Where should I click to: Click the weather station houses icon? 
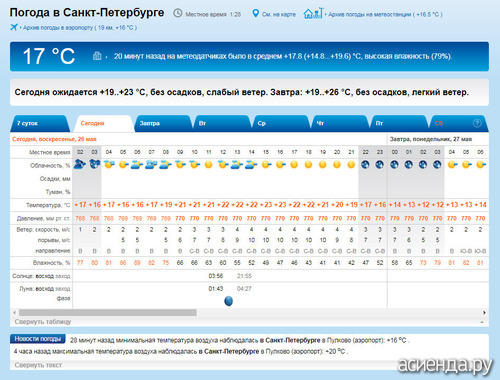pos(313,13)
